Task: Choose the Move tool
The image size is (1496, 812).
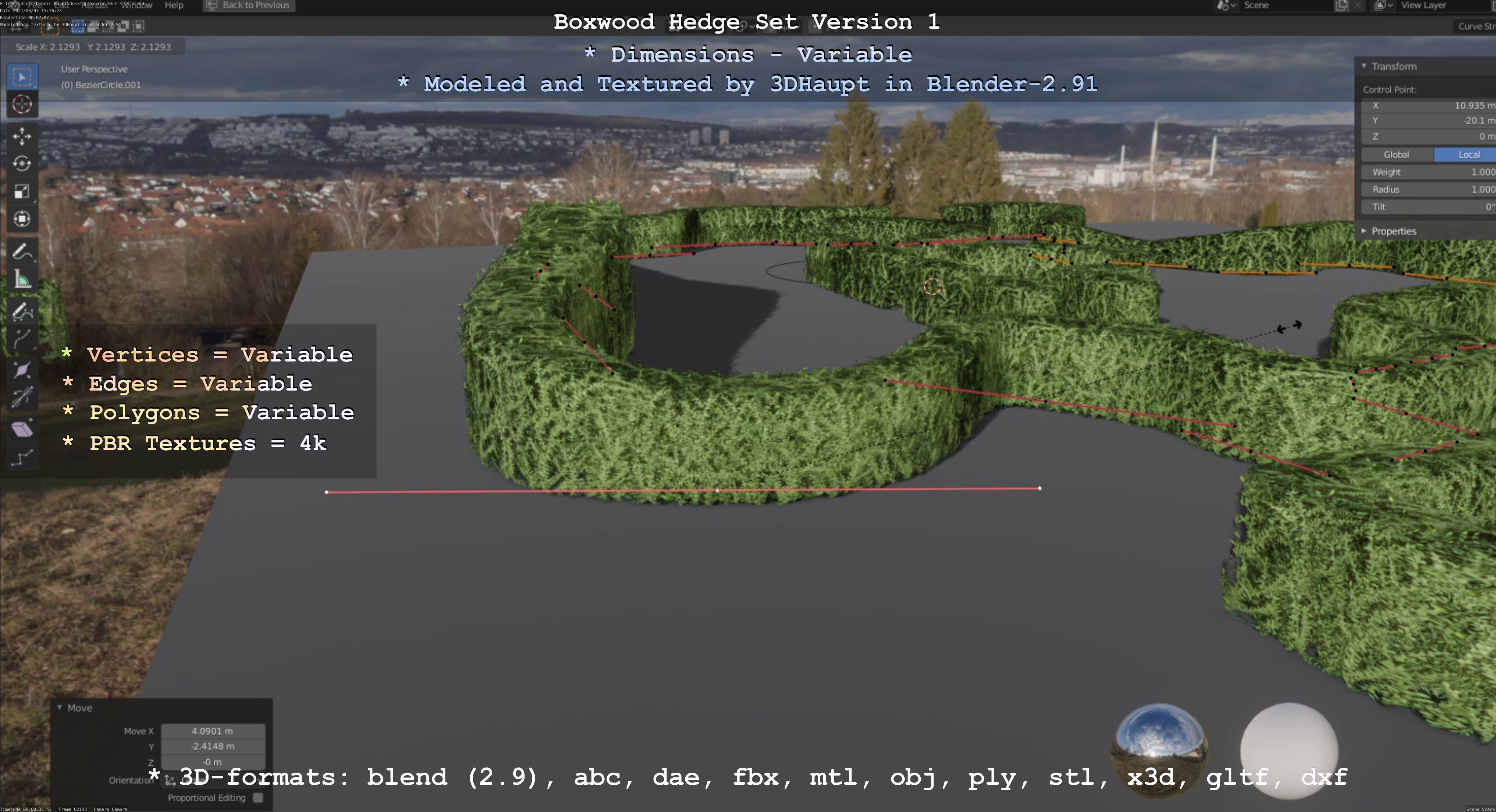Action: click(22, 136)
